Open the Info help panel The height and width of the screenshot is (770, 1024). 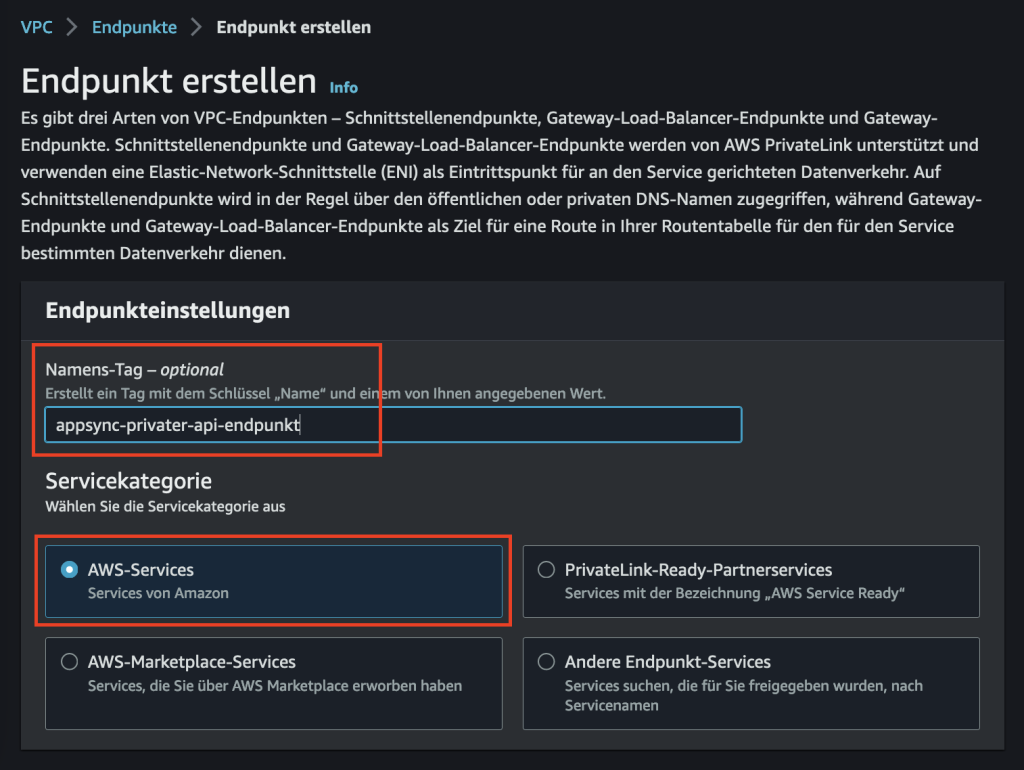pyautogui.click(x=343, y=87)
